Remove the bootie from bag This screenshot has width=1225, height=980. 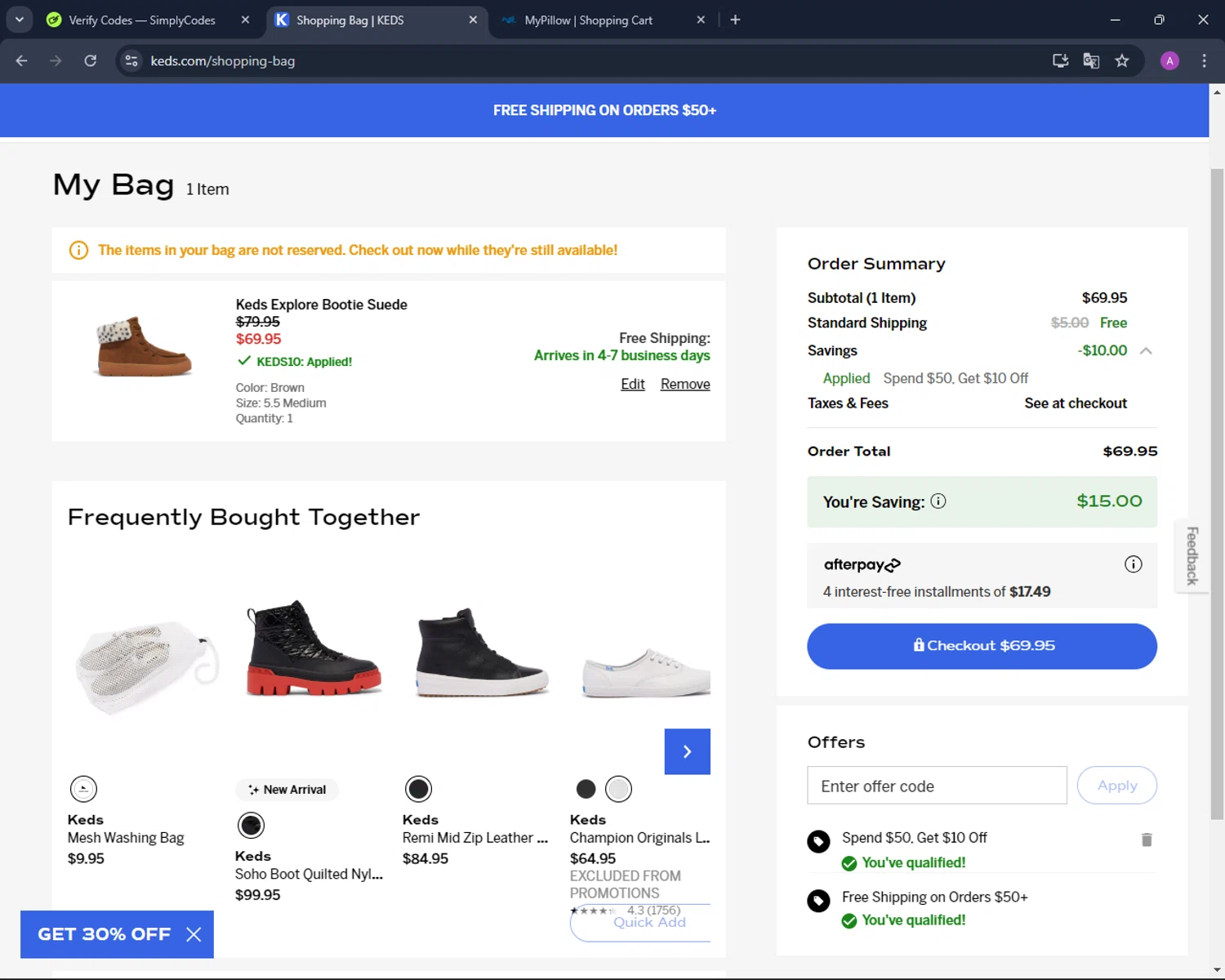click(x=685, y=384)
